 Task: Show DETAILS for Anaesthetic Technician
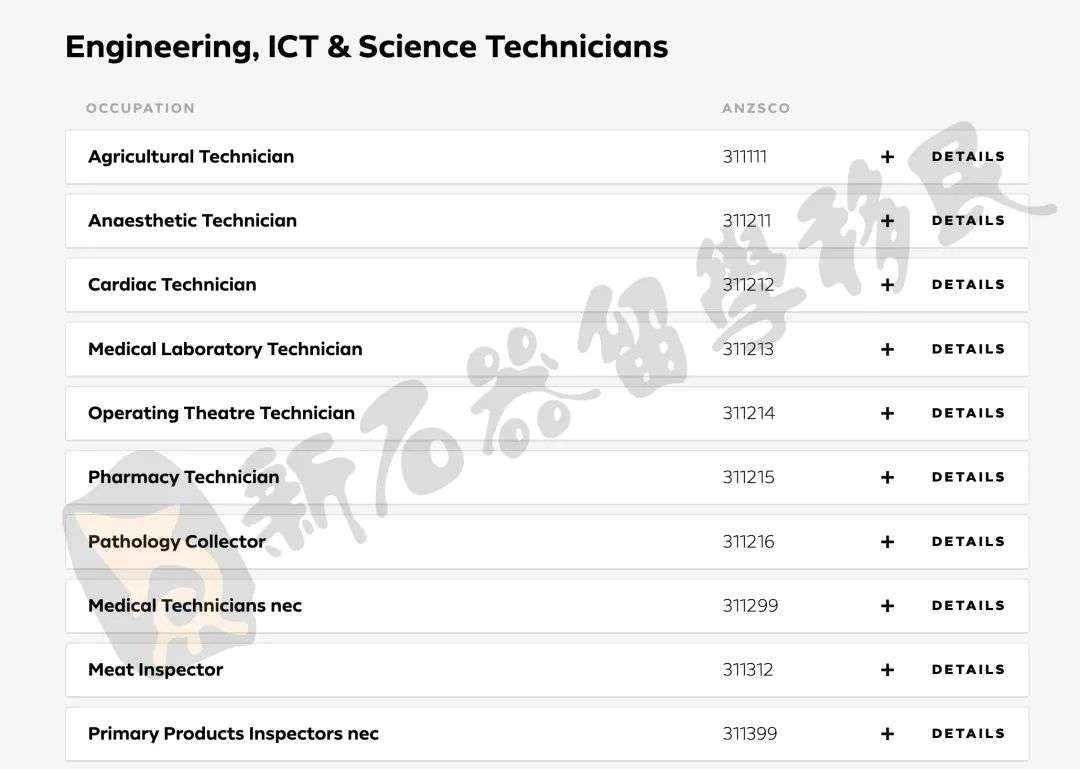(968, 221)
